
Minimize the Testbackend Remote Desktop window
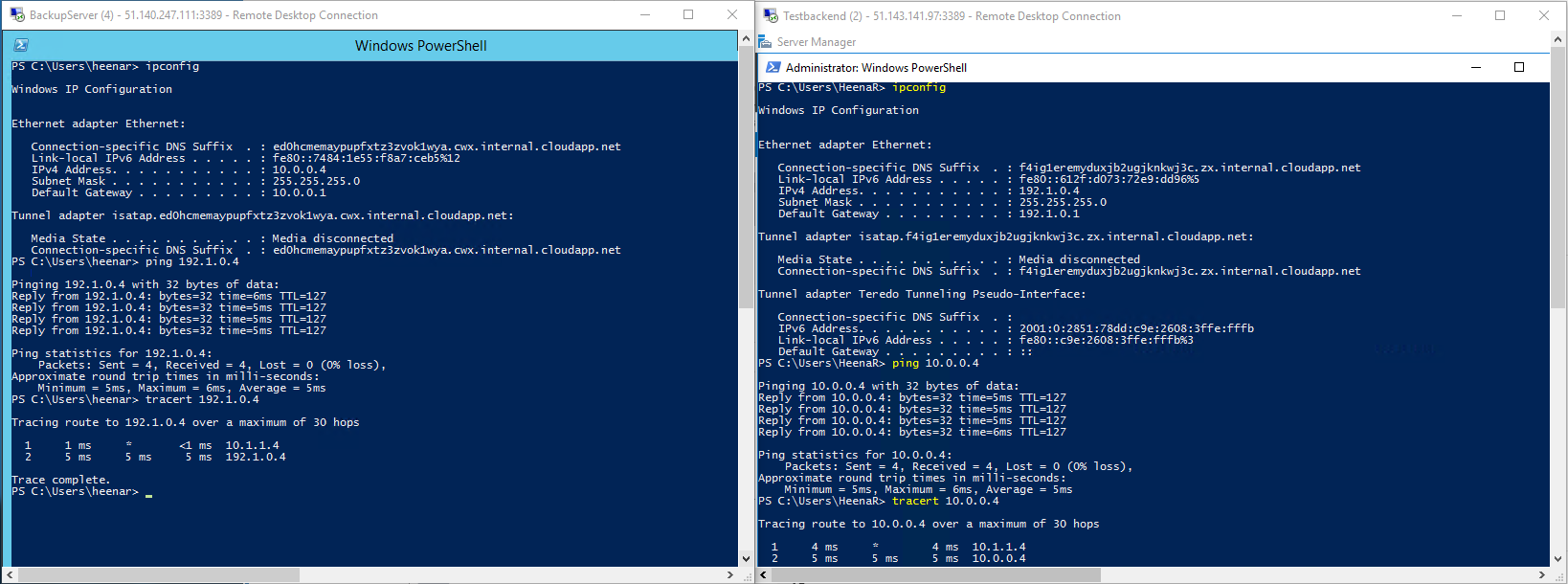(1457, 15)
